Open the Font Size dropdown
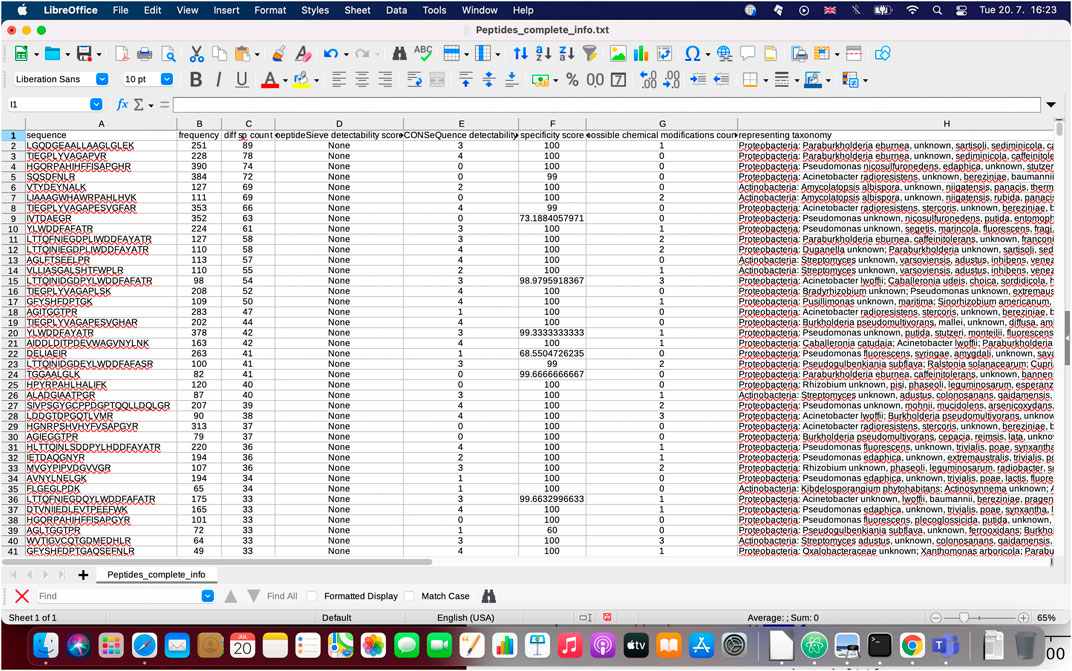This screenshot has width=1072, height=671. coord(166,79)
